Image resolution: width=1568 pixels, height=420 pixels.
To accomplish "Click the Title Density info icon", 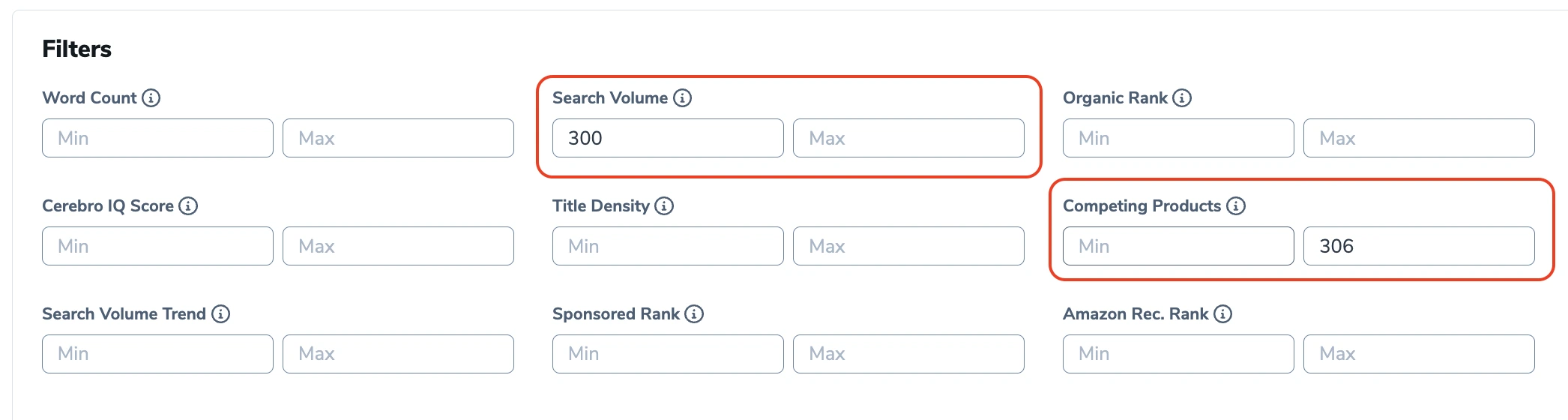I will pos(664,206).
